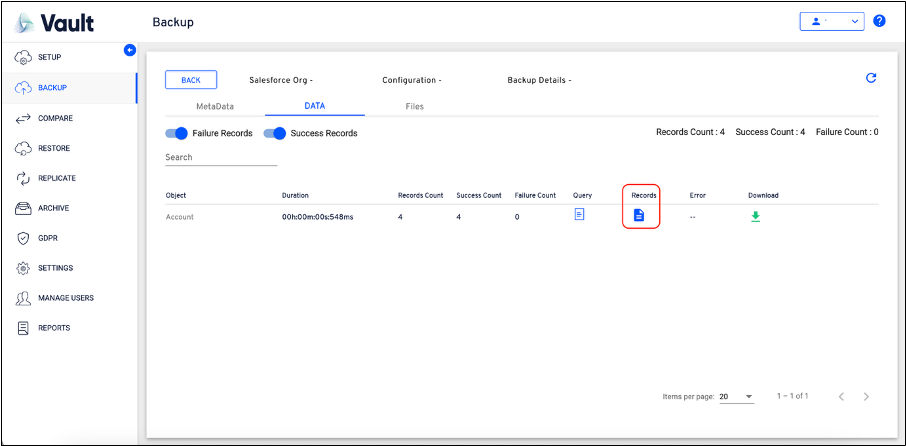Open the help question mark icon
906x446 pixels.
pos(879,21)
